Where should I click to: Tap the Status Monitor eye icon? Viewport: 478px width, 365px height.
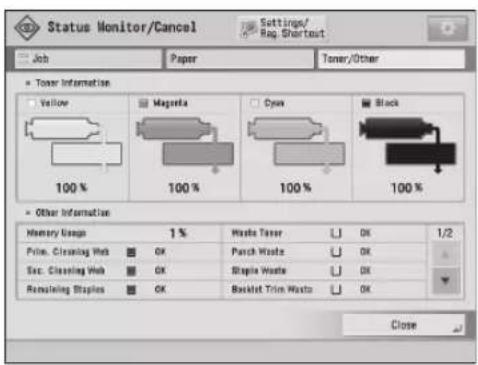[27, 28]
